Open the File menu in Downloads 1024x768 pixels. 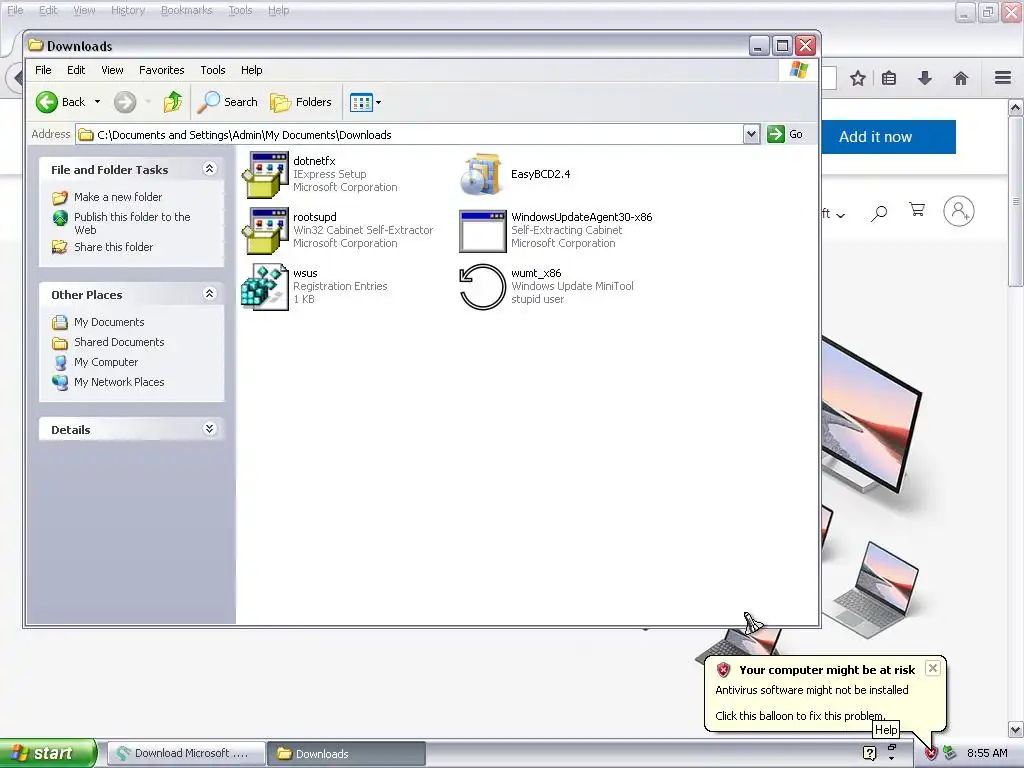(43, 70)
